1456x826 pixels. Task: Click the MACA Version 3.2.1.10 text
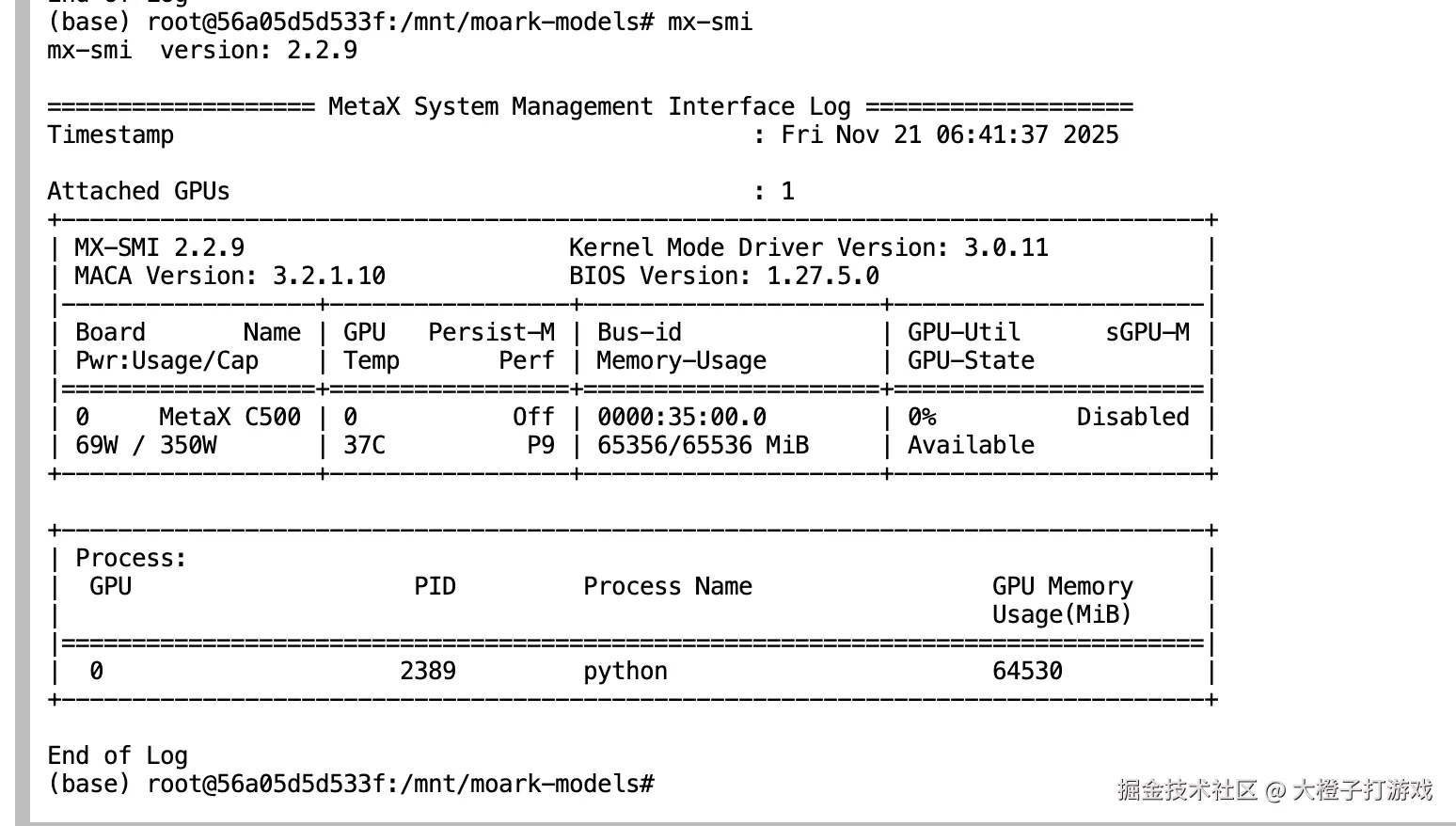(230, 276)
